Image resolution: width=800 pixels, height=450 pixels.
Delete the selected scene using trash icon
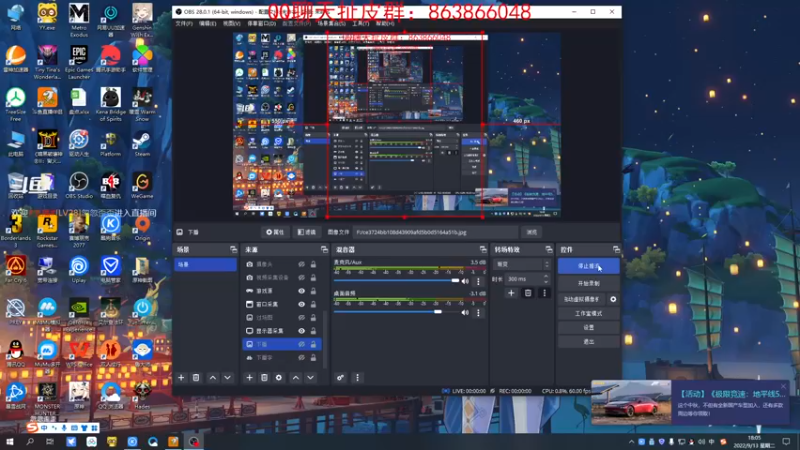196,378
